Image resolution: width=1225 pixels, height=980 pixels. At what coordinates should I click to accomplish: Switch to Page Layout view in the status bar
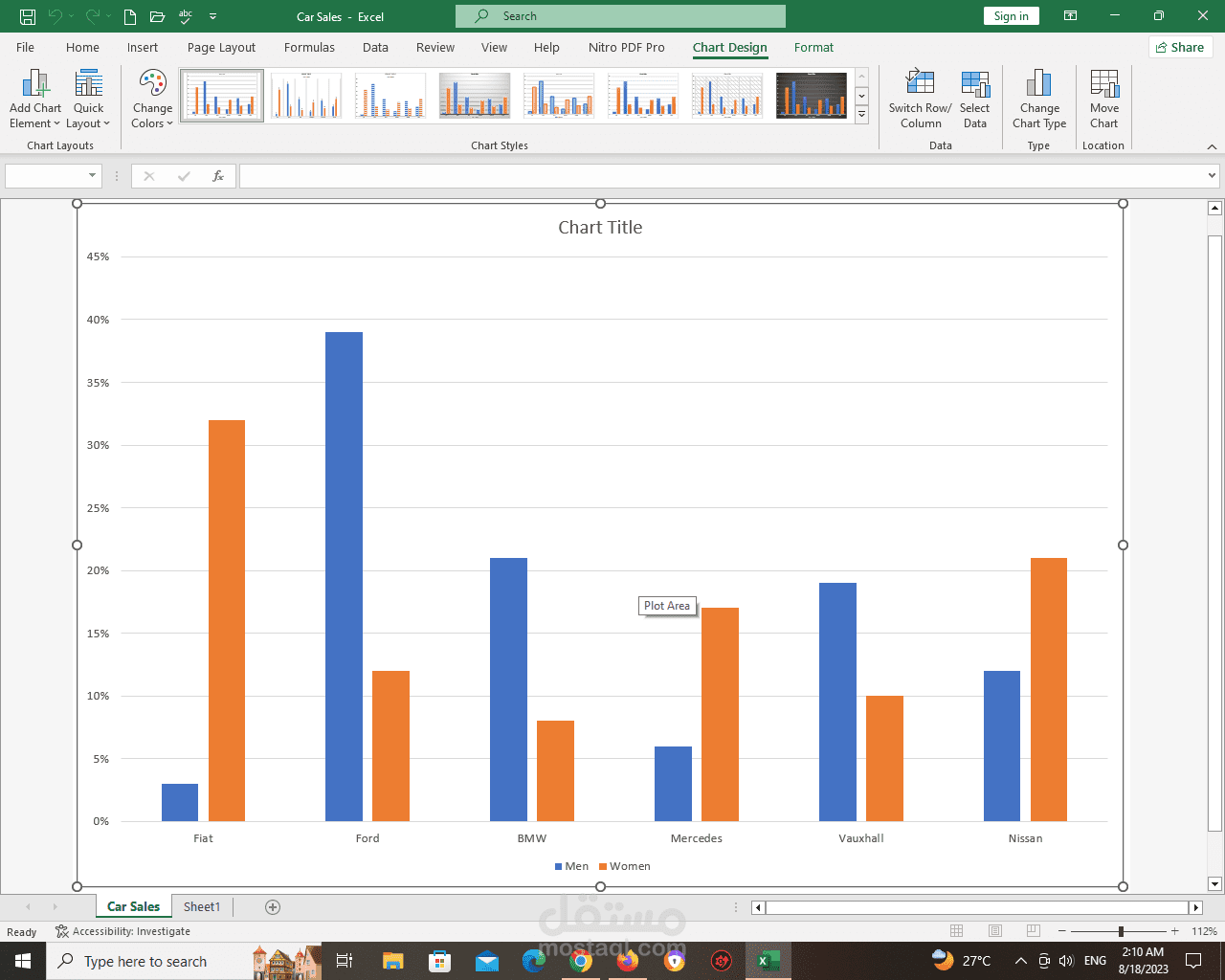(995, 931)
